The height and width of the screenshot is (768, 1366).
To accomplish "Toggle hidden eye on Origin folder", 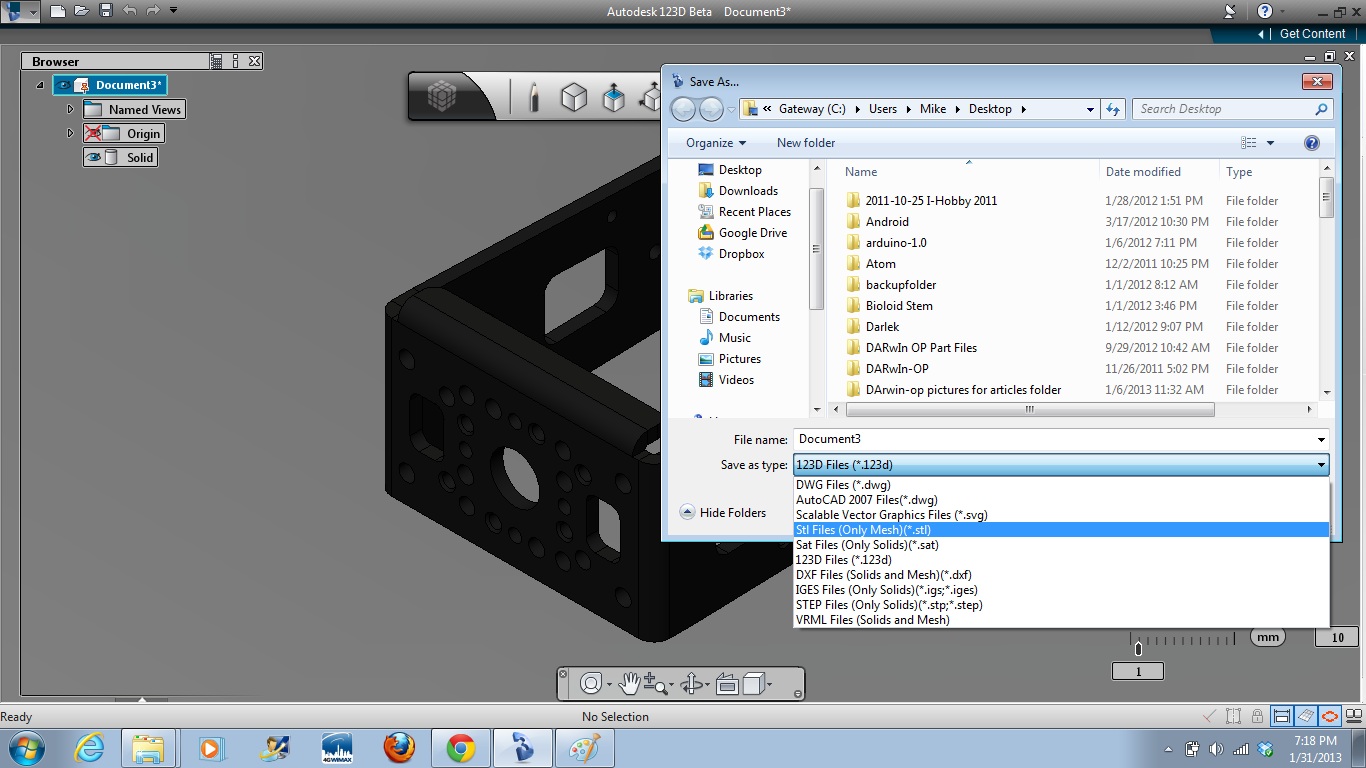I will (93, 133).
